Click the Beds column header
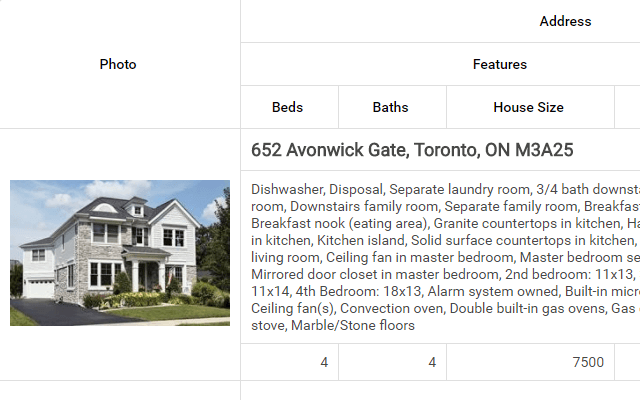 [288, 107]
